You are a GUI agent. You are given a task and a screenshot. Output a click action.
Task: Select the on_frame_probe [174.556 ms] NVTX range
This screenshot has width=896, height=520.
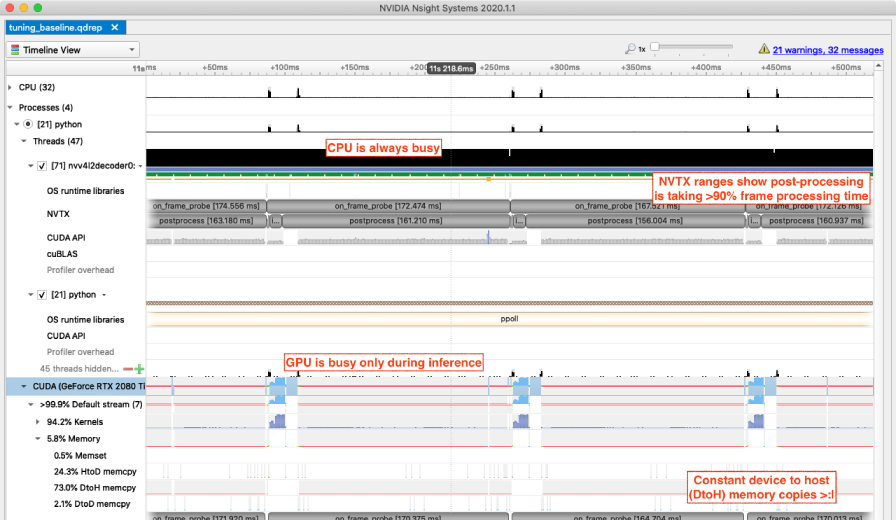point(206,206)
